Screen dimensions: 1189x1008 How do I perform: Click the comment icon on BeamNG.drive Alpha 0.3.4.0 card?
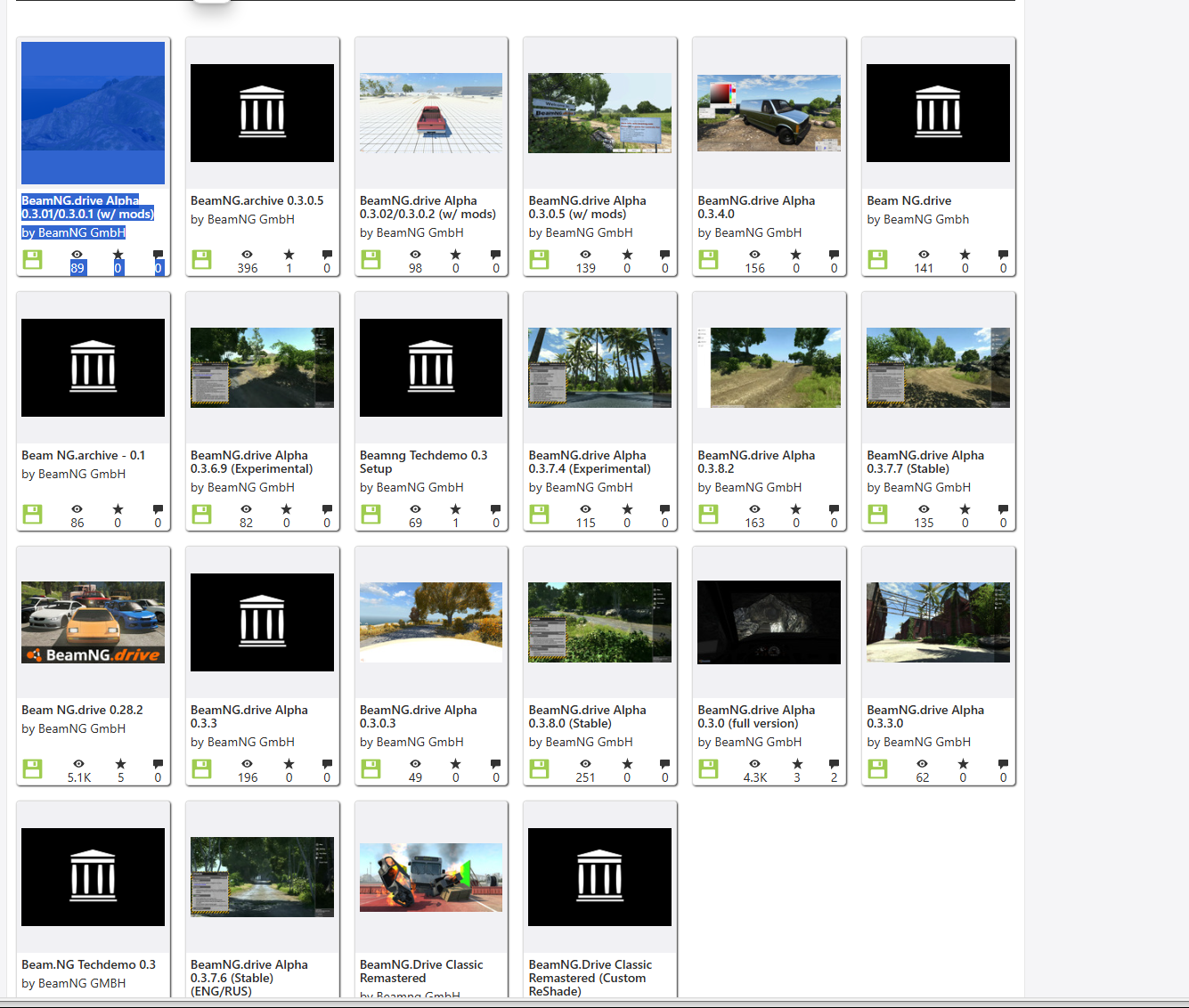[834, 255]
